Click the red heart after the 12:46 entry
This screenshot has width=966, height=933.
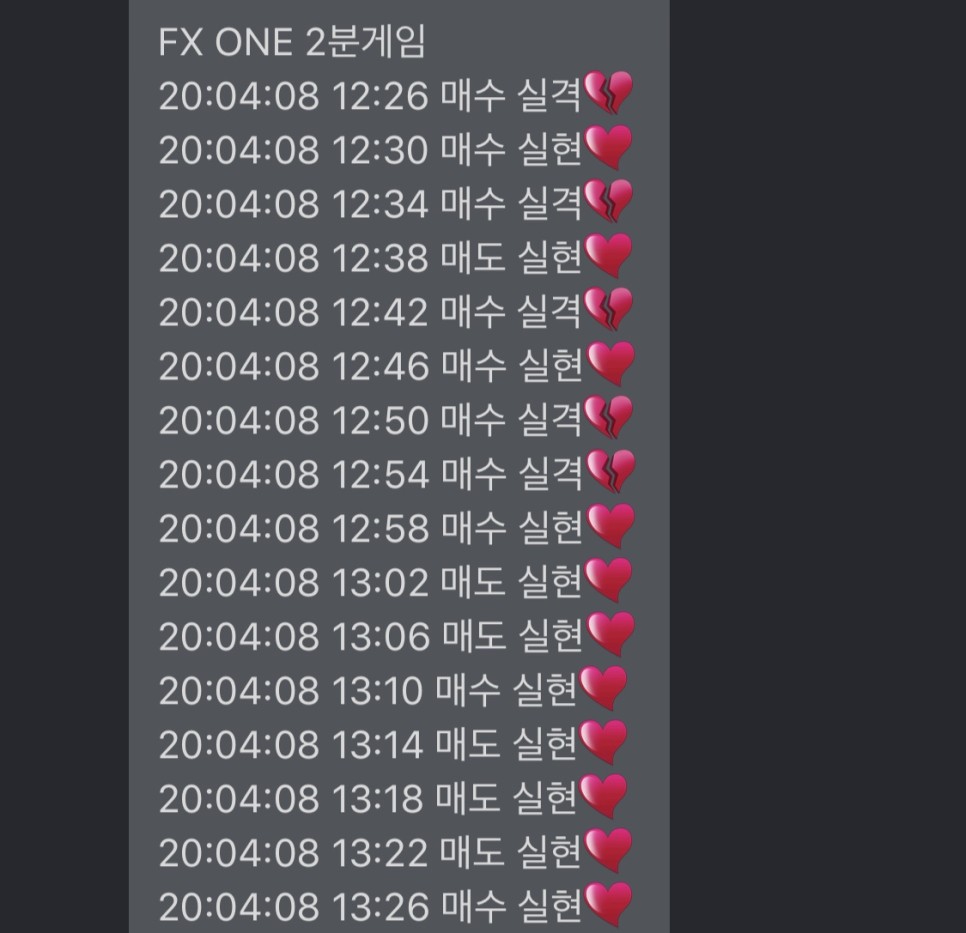point(610,364)
